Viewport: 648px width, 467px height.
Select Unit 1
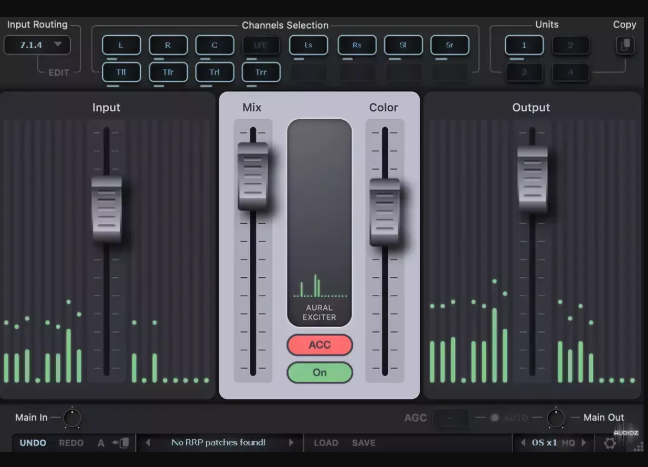pyautogui.click(x=524, y=45)
